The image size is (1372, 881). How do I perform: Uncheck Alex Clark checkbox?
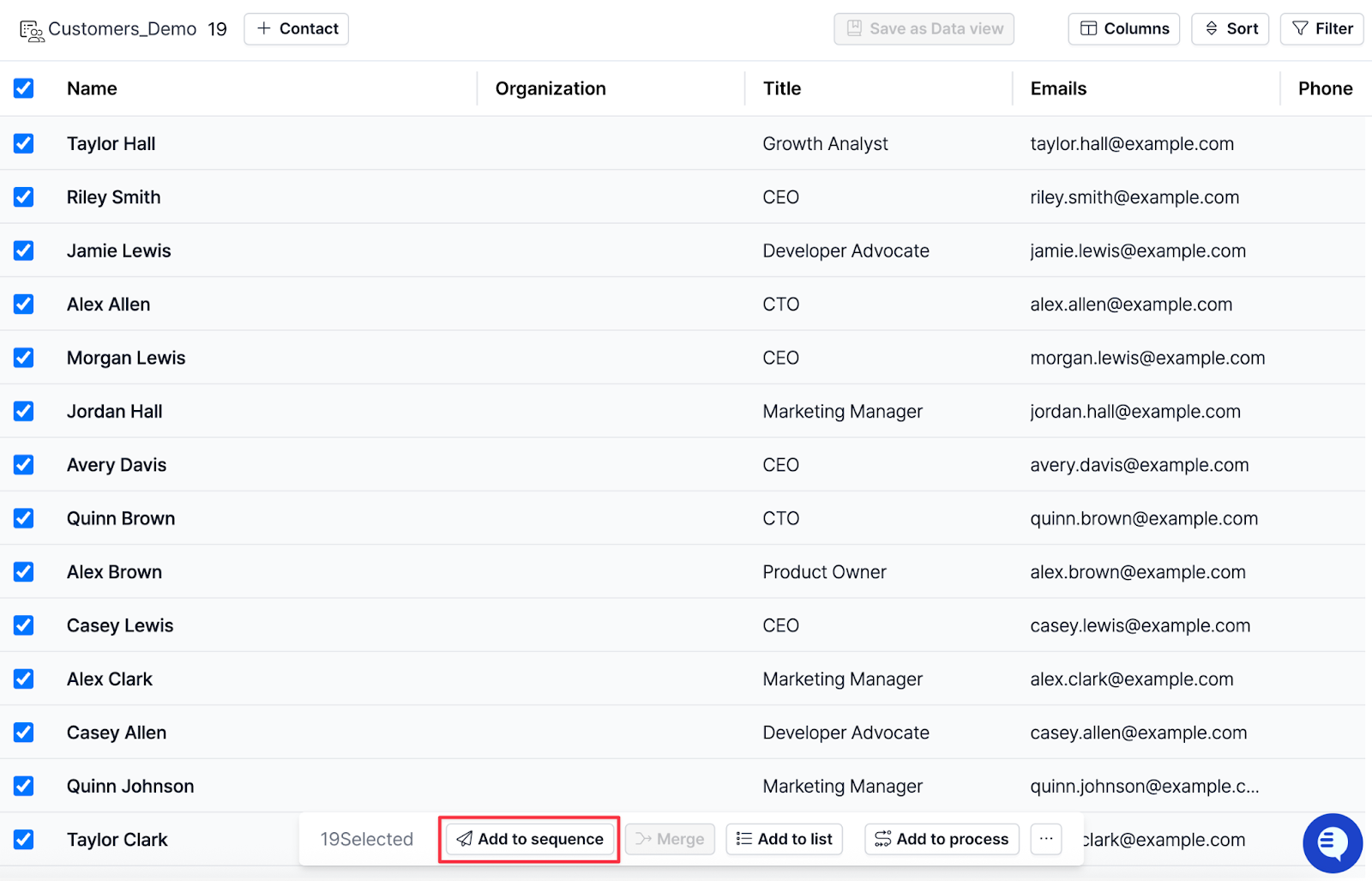24,679
